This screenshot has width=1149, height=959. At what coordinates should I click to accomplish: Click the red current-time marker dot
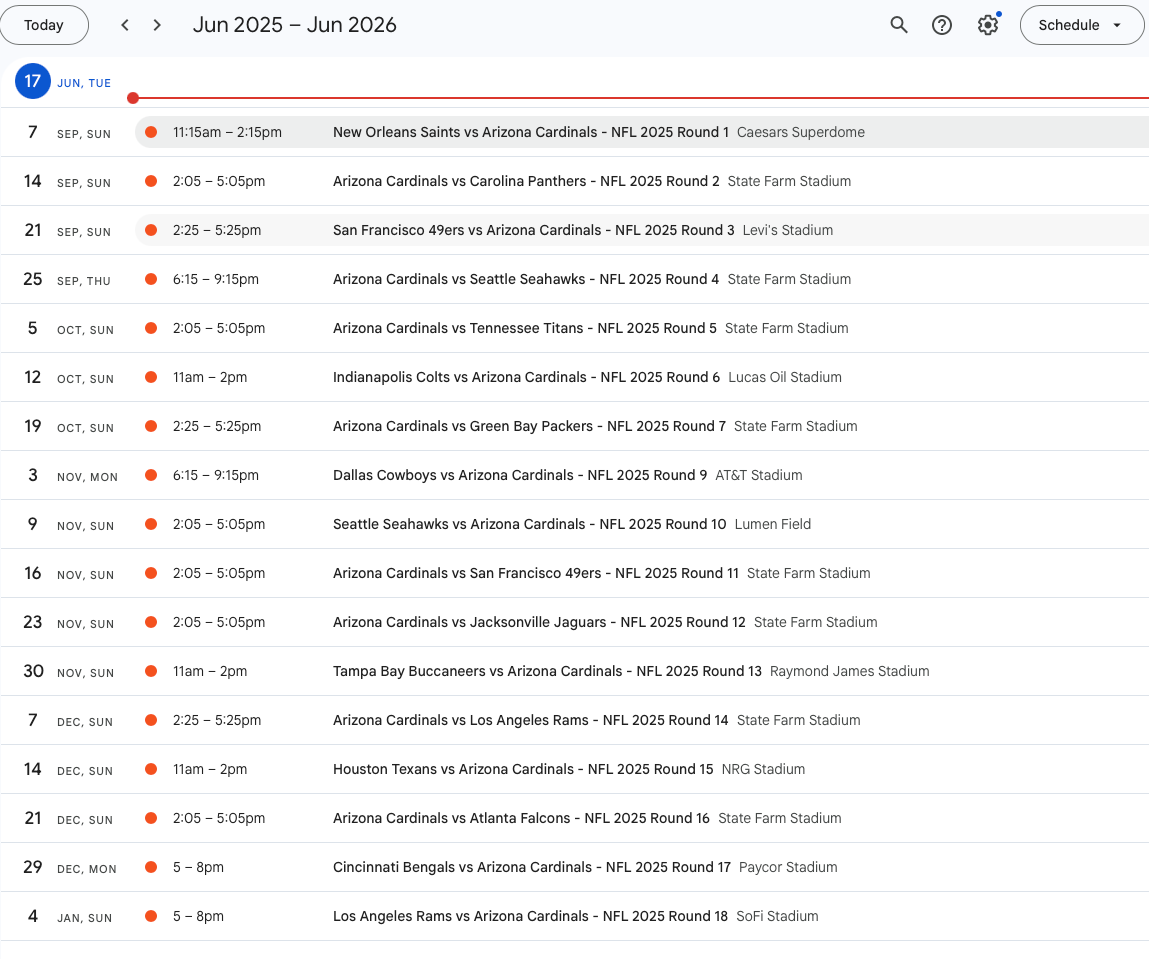[133, 98]
